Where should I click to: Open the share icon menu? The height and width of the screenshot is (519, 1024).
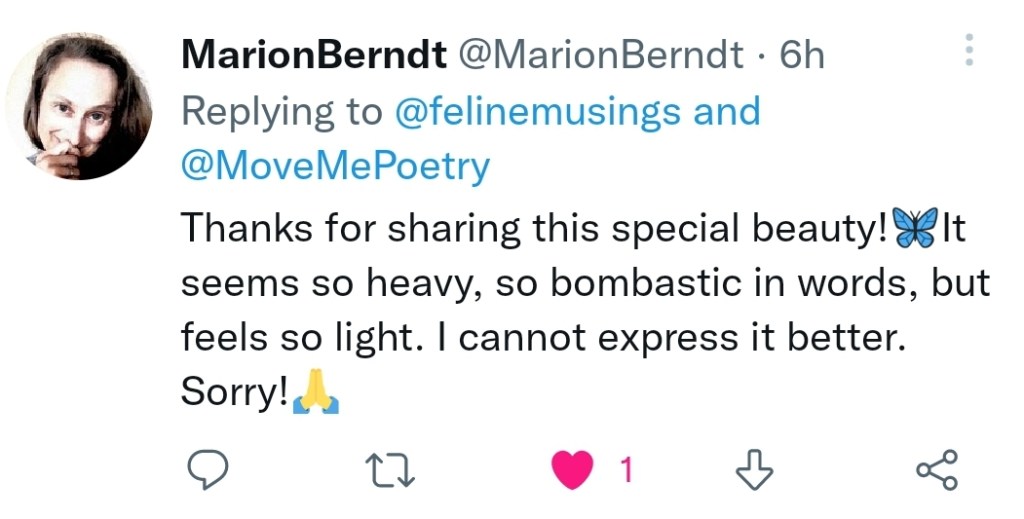937,469
